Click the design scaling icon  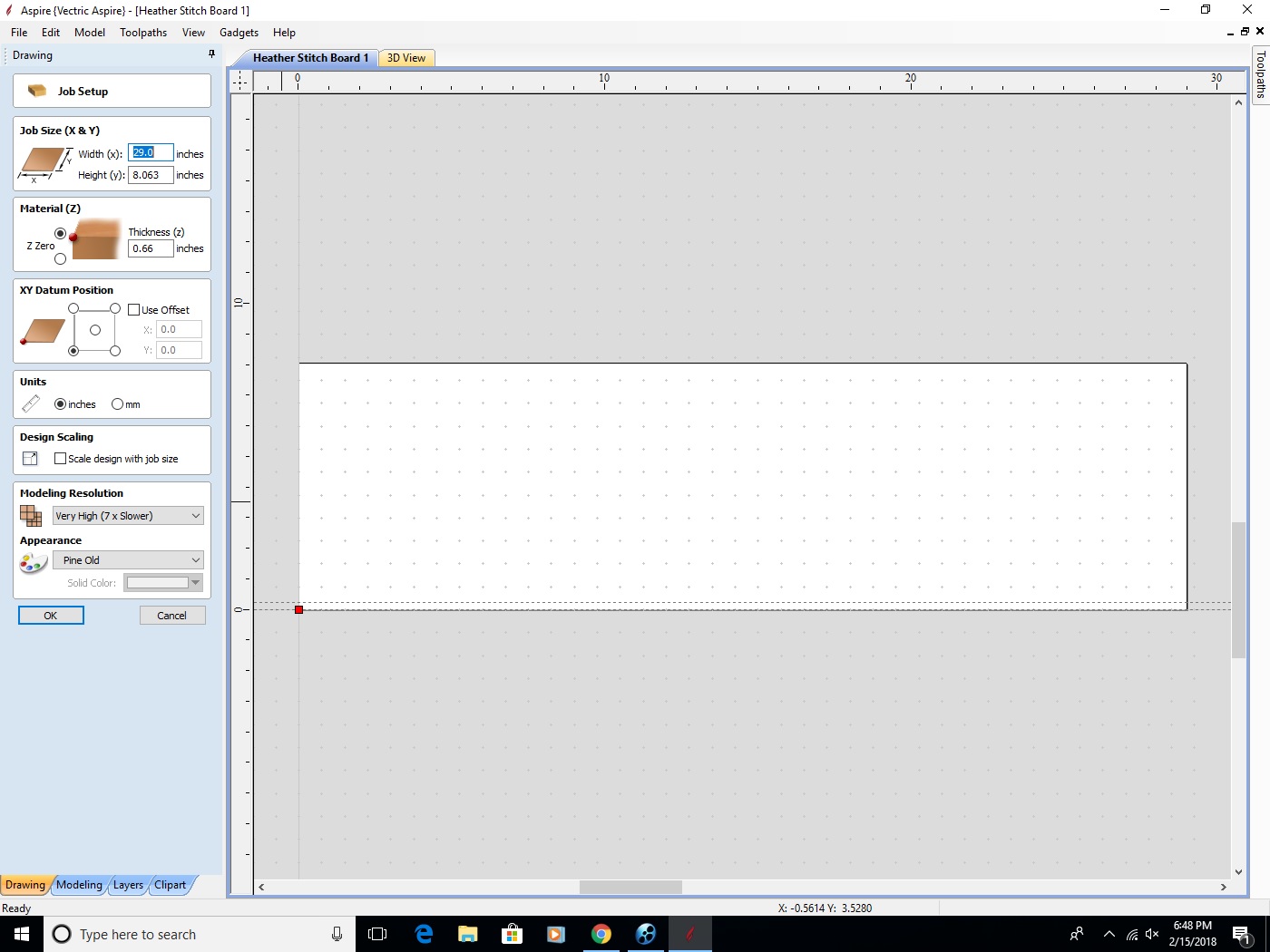click(x=30, y=459)
